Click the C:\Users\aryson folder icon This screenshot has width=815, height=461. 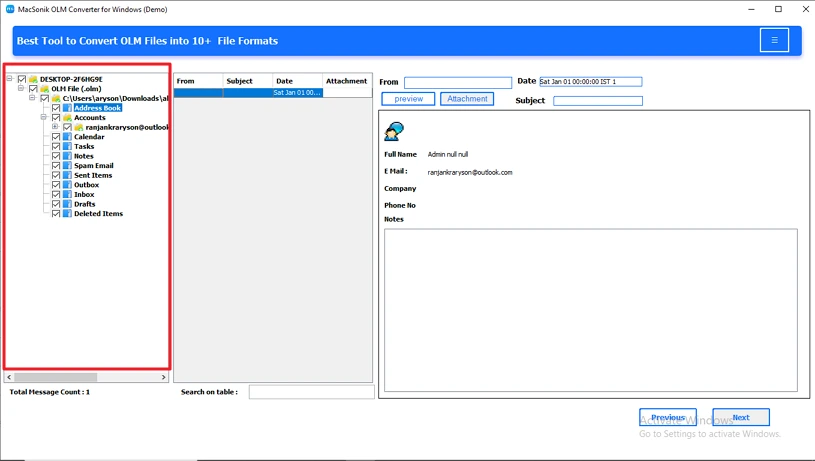tap(56, 98)
